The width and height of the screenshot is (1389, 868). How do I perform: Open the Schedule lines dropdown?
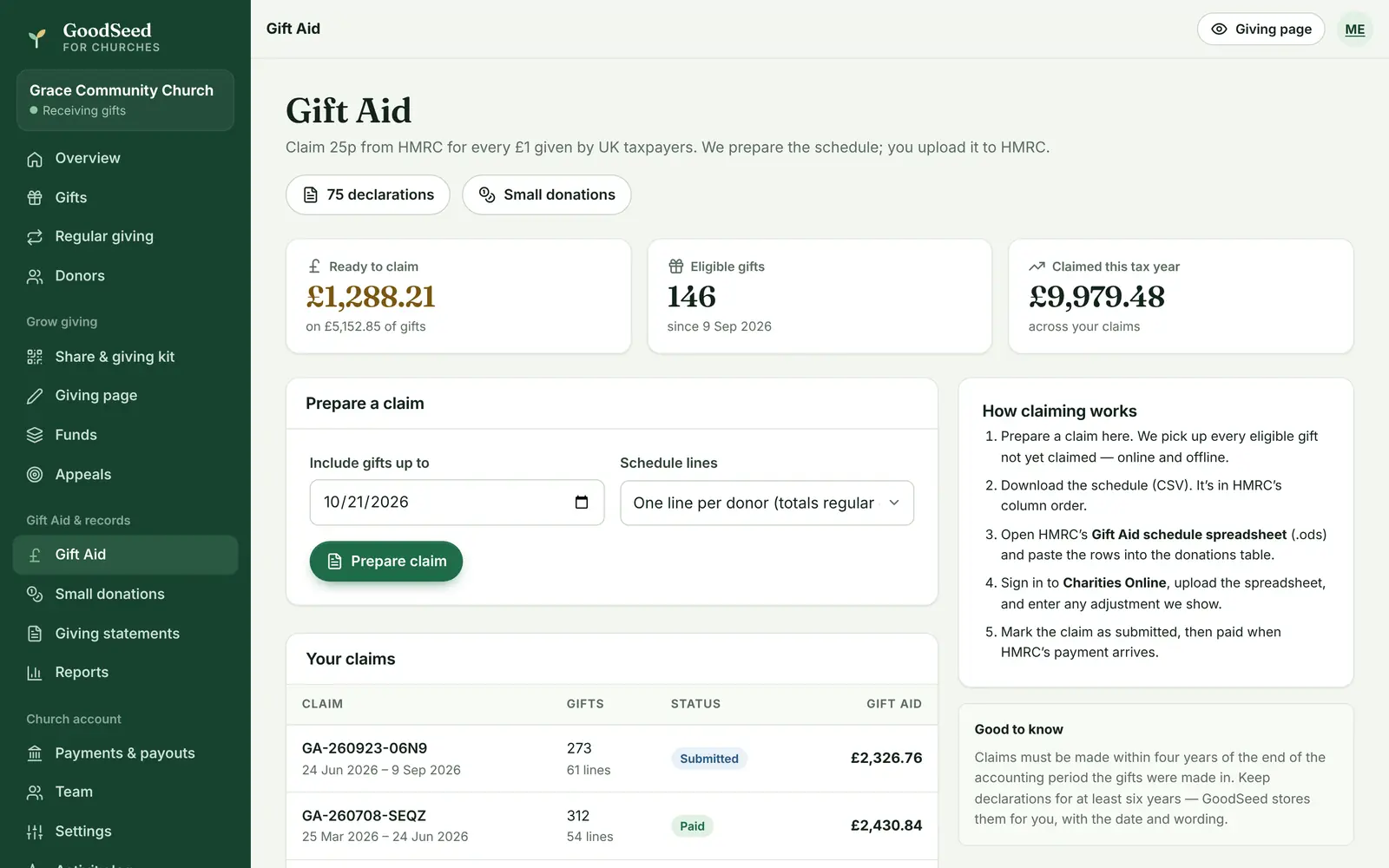point(767,503)
